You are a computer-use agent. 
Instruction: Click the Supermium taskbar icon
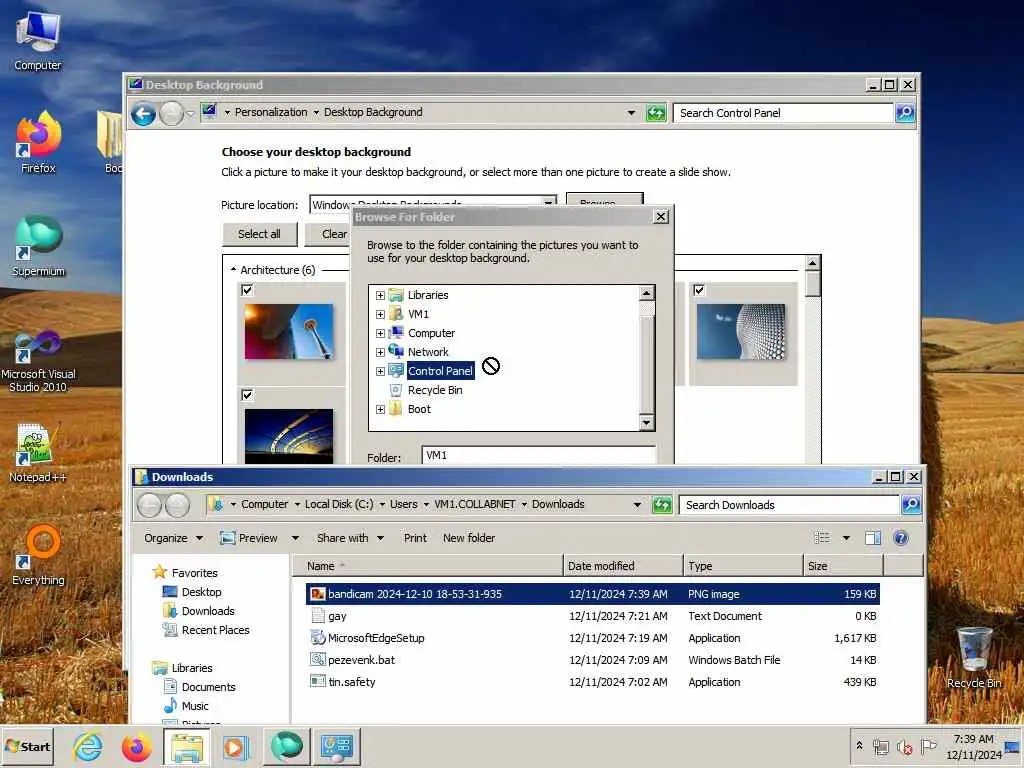click(x=286, y=746)
